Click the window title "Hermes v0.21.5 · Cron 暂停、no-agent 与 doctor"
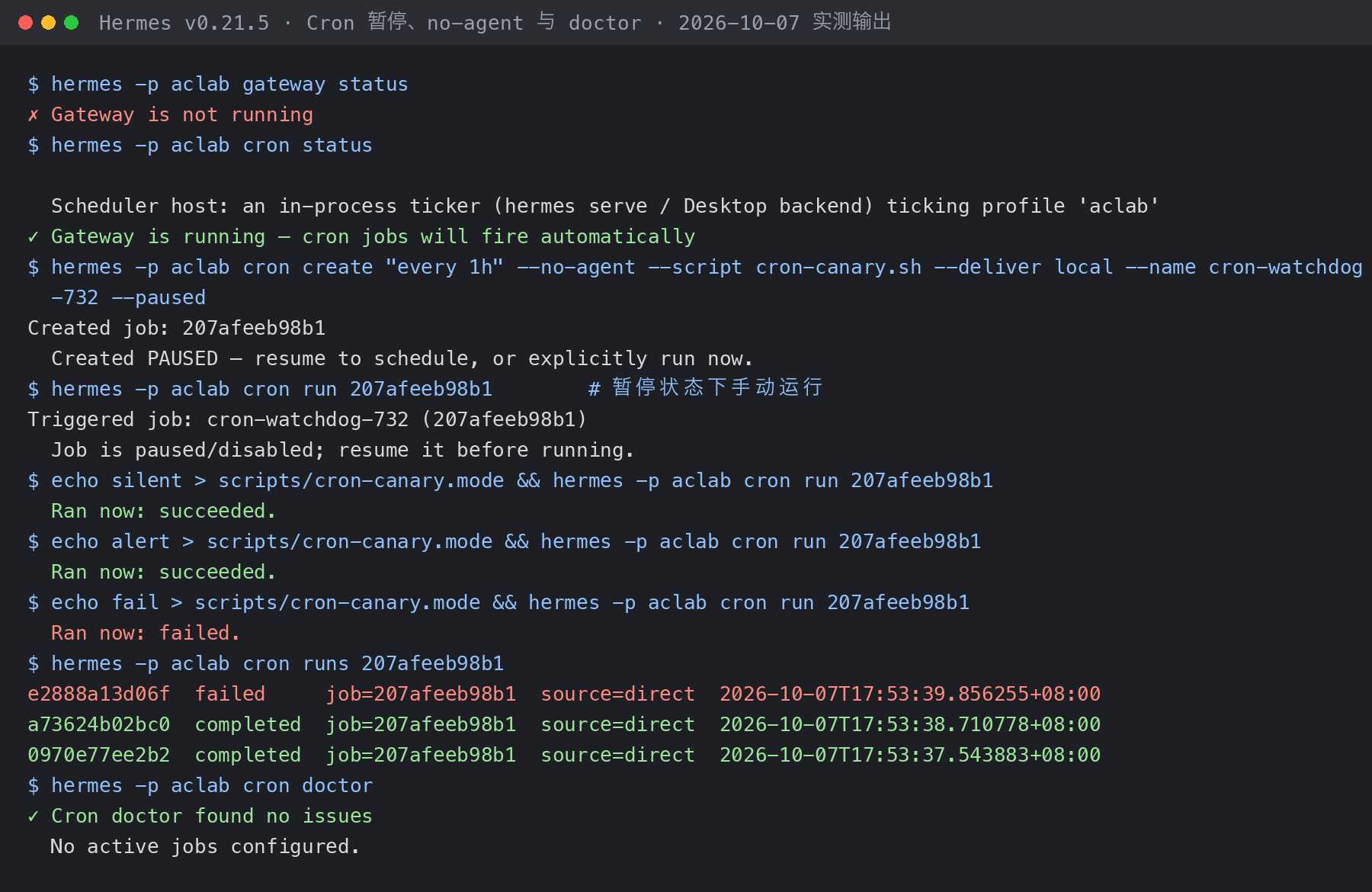Image resolution: width=1372 pixels, height=892 pixels. [370, 23]
